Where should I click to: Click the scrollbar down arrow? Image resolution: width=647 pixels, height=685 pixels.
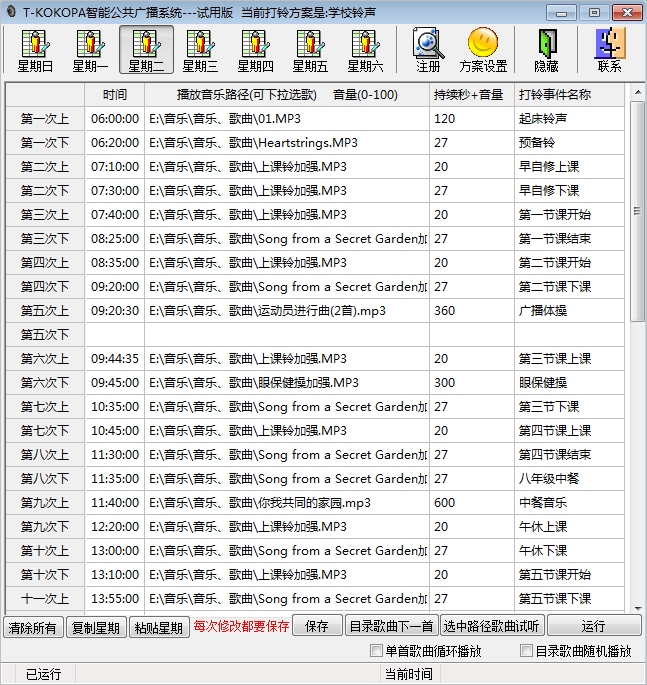pos(637,608)
